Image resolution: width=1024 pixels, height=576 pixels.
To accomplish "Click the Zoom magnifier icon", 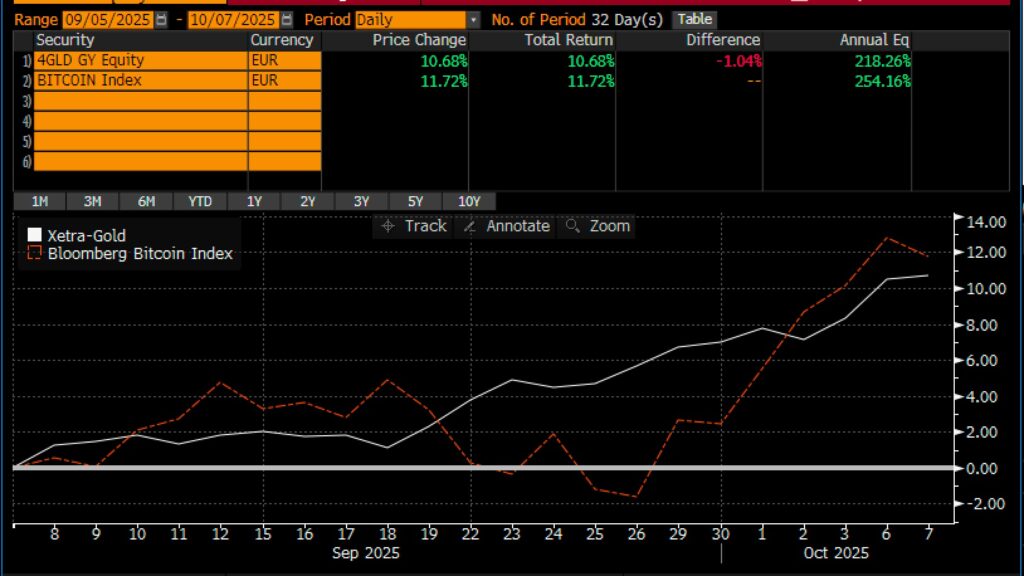I will 573,227.
